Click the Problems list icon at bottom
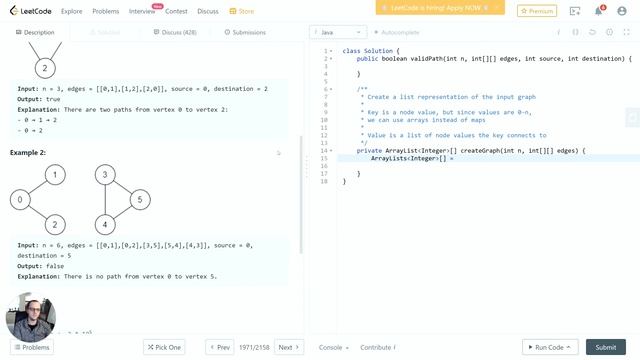Image resolution: width=640 pixels, height=360 pixels. [18, 347]
